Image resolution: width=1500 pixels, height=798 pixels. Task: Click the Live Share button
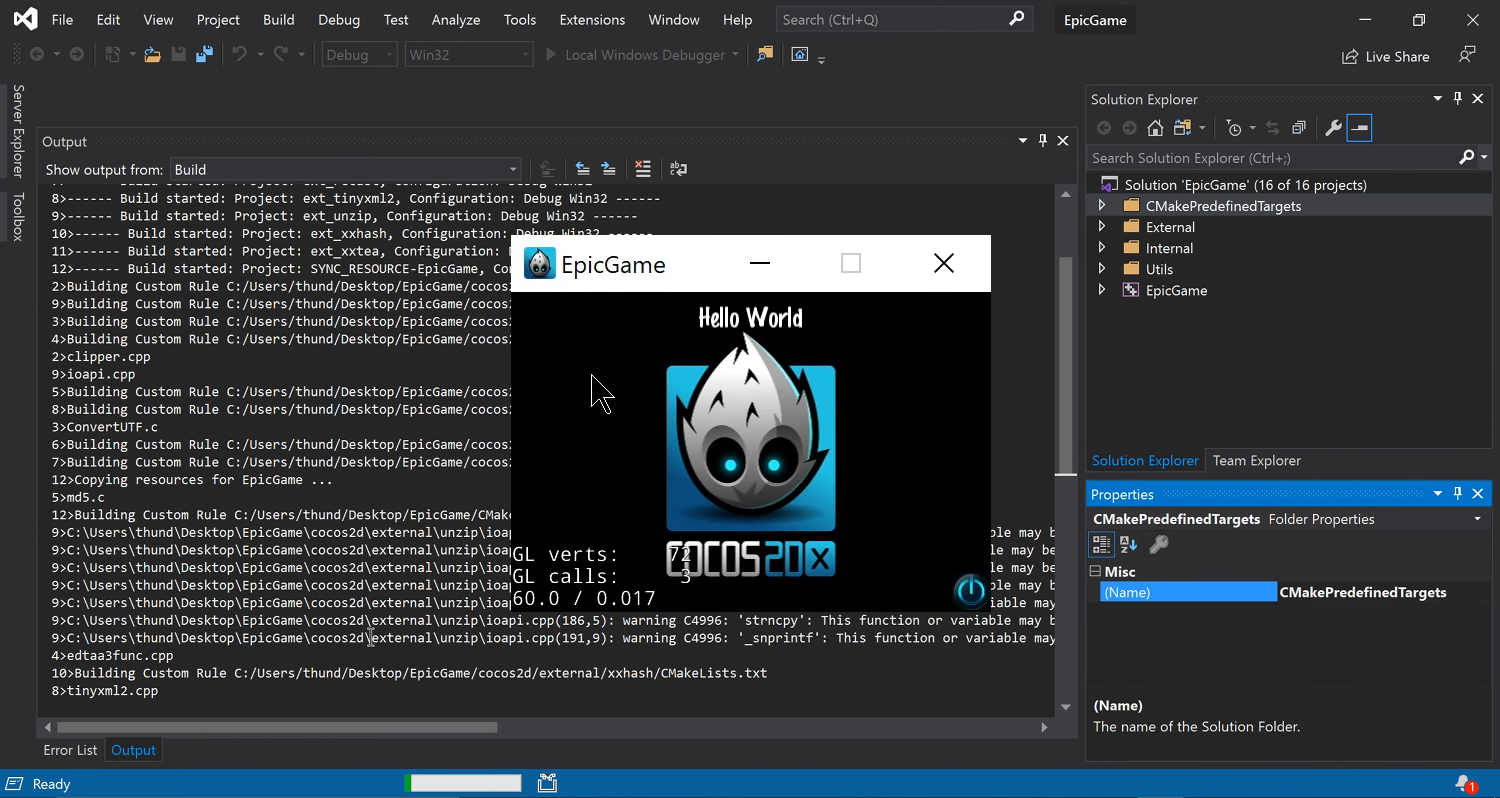point(1386,56)
